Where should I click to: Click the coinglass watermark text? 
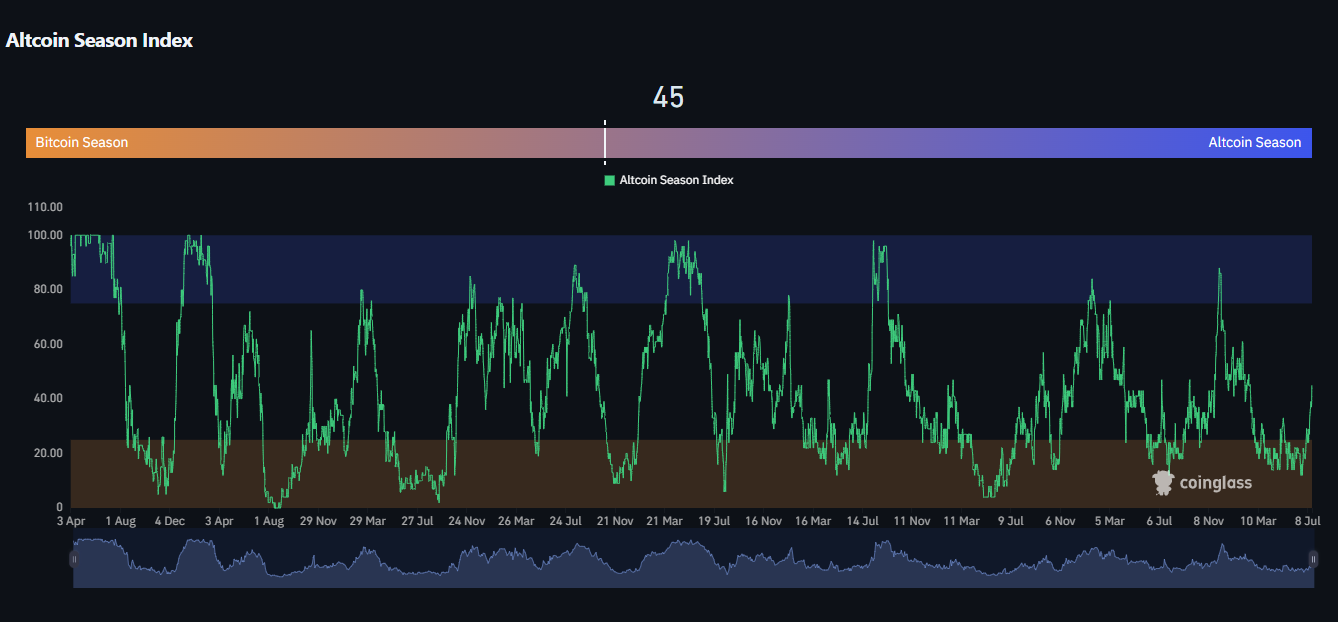[1215, 483]
